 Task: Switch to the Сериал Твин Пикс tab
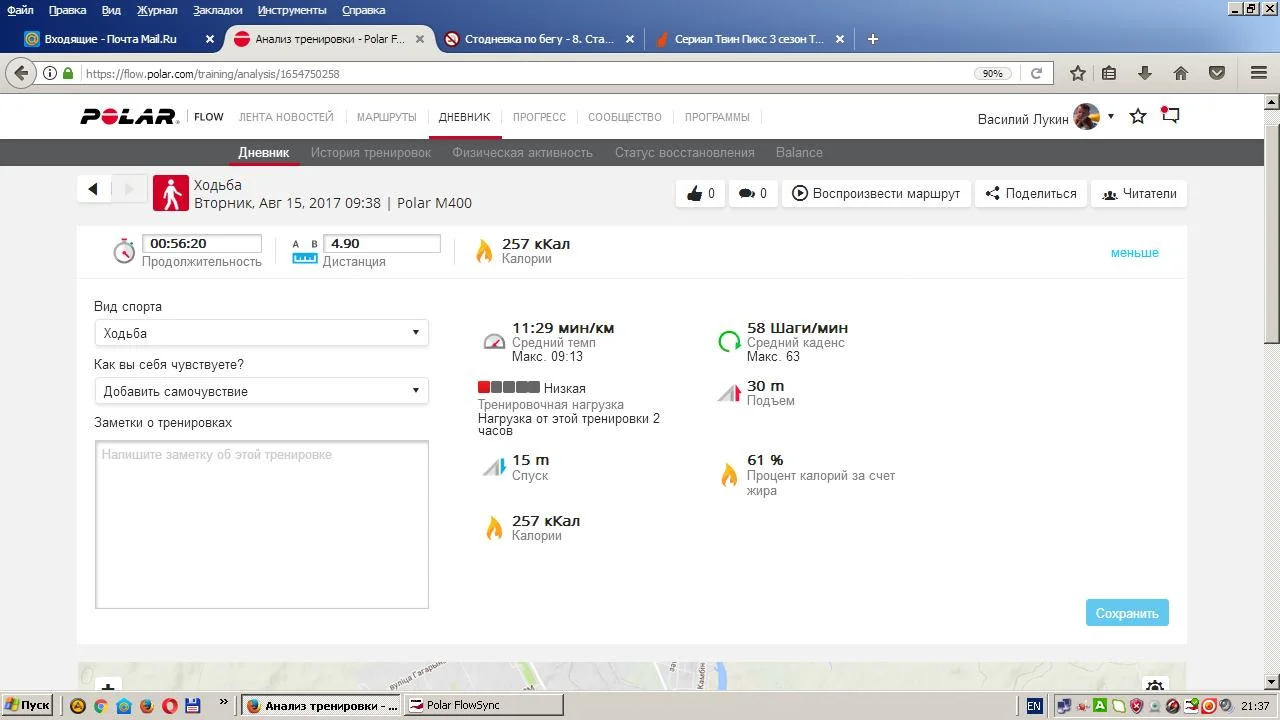[749, 39]
